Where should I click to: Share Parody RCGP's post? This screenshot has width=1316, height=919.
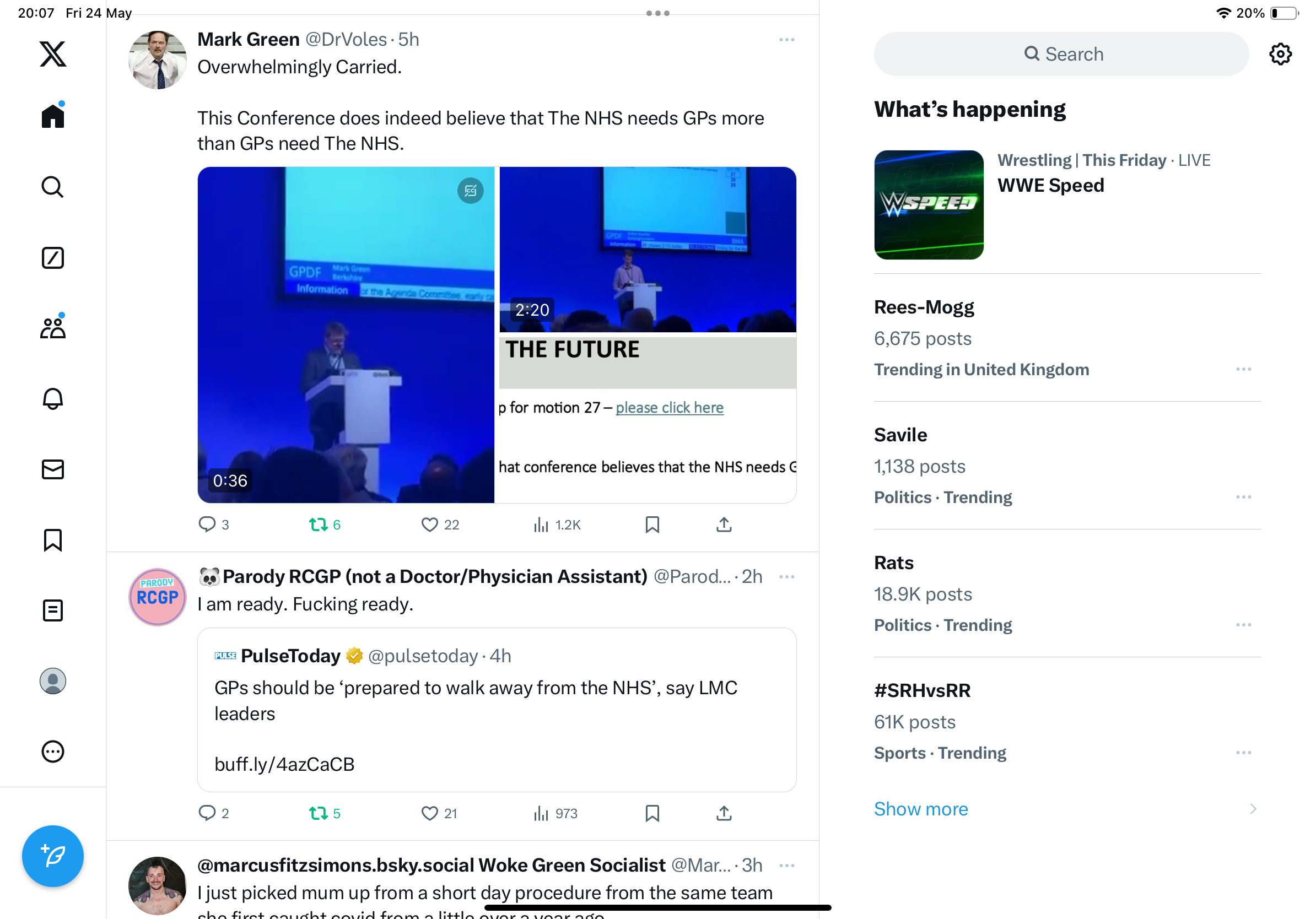[724, 813]
